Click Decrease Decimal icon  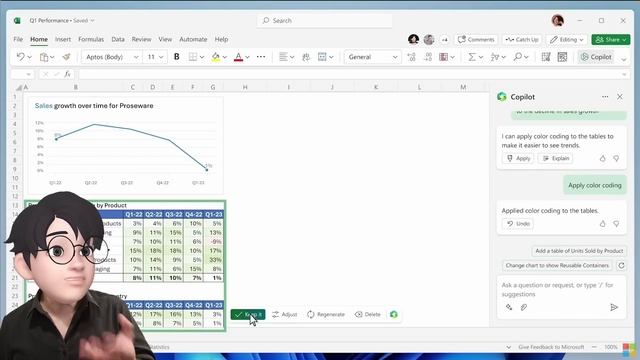point(428,57)
